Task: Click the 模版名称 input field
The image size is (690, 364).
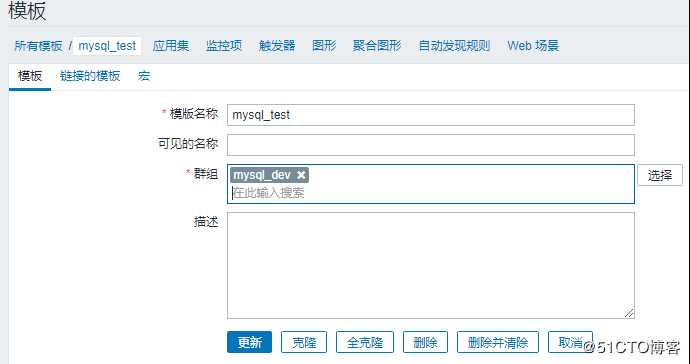Action: [x=431, y=115]
